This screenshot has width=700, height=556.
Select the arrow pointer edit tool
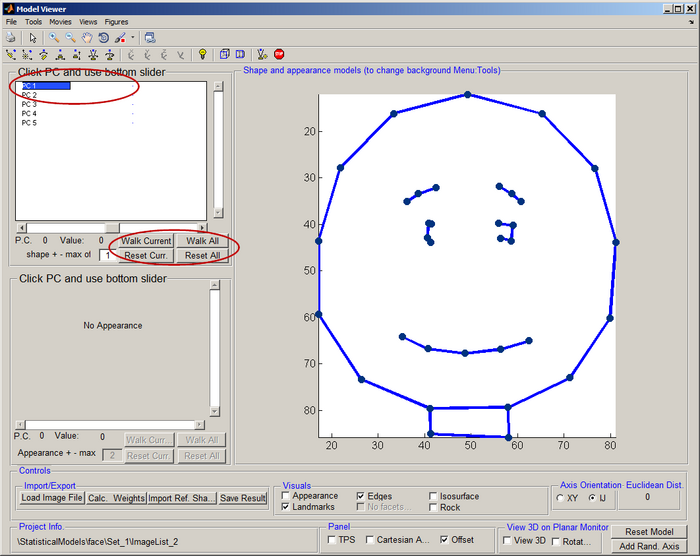33,37
